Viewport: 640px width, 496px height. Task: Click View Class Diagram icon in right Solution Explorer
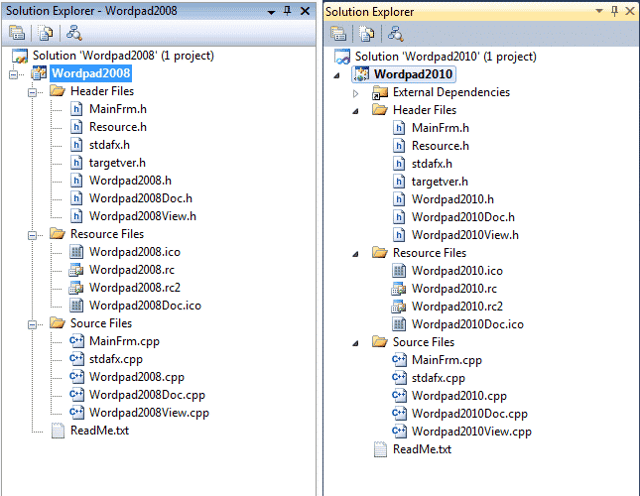point(396,34)
